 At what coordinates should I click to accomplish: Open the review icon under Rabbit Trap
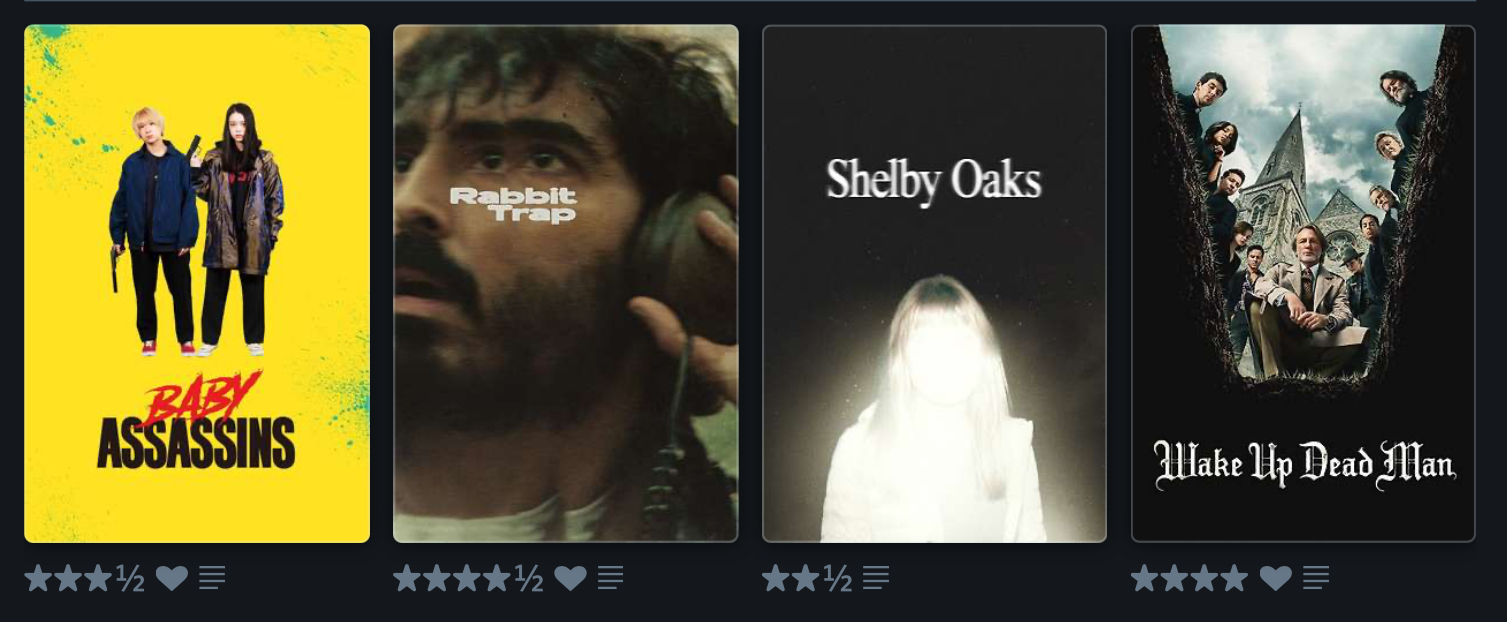[610, 577]
